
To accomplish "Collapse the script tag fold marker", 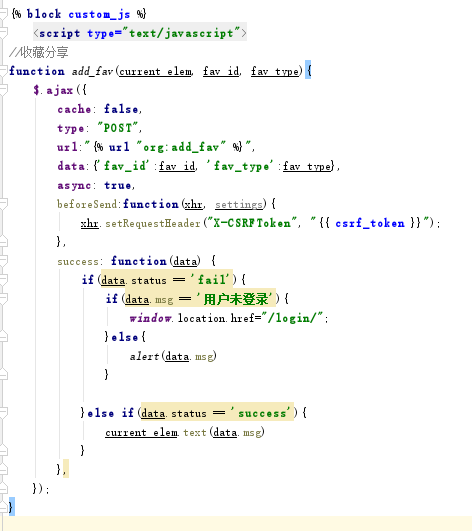I will pos(3,33).
